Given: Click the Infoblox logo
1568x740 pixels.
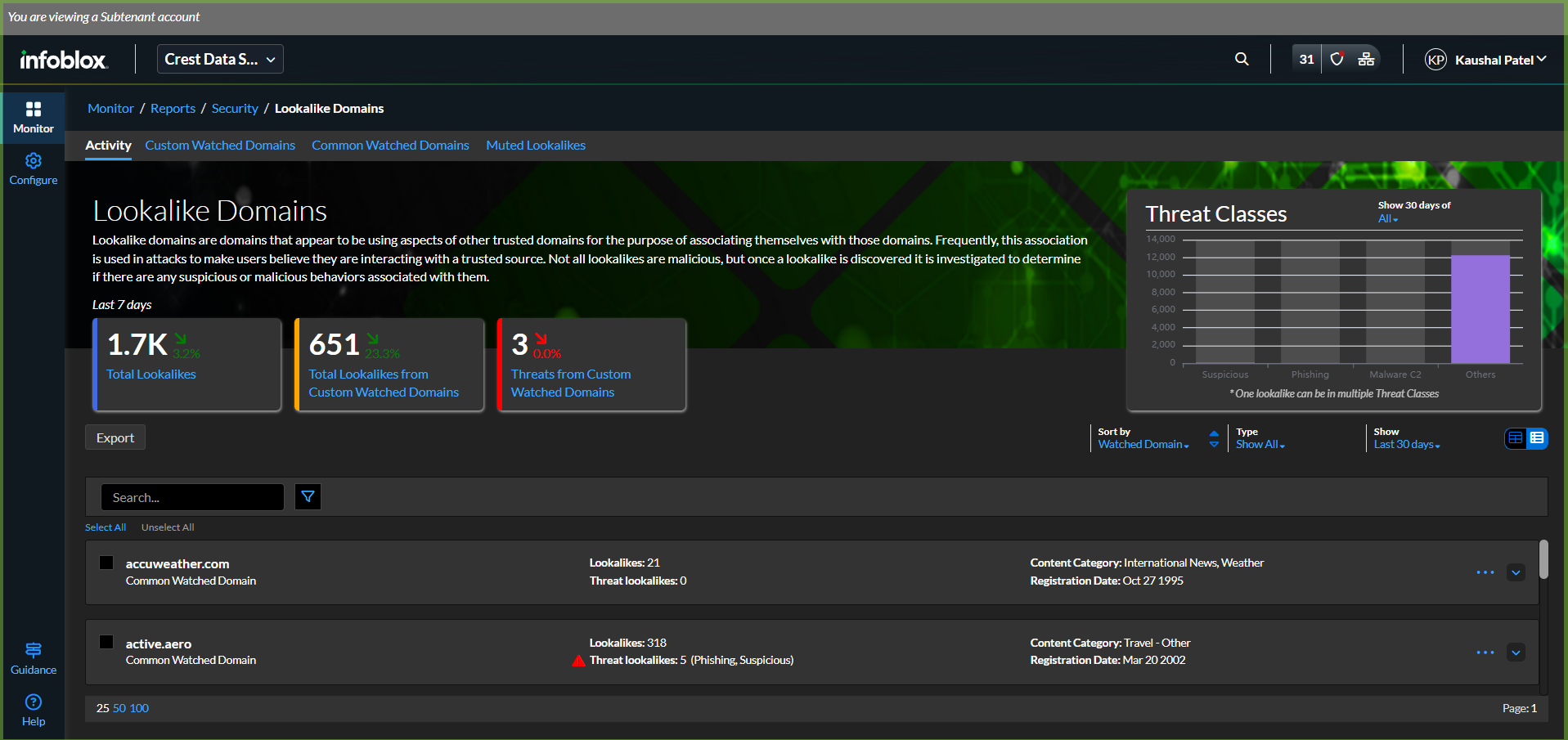Looking at the screenshot, I should click(x=63, y=60).
